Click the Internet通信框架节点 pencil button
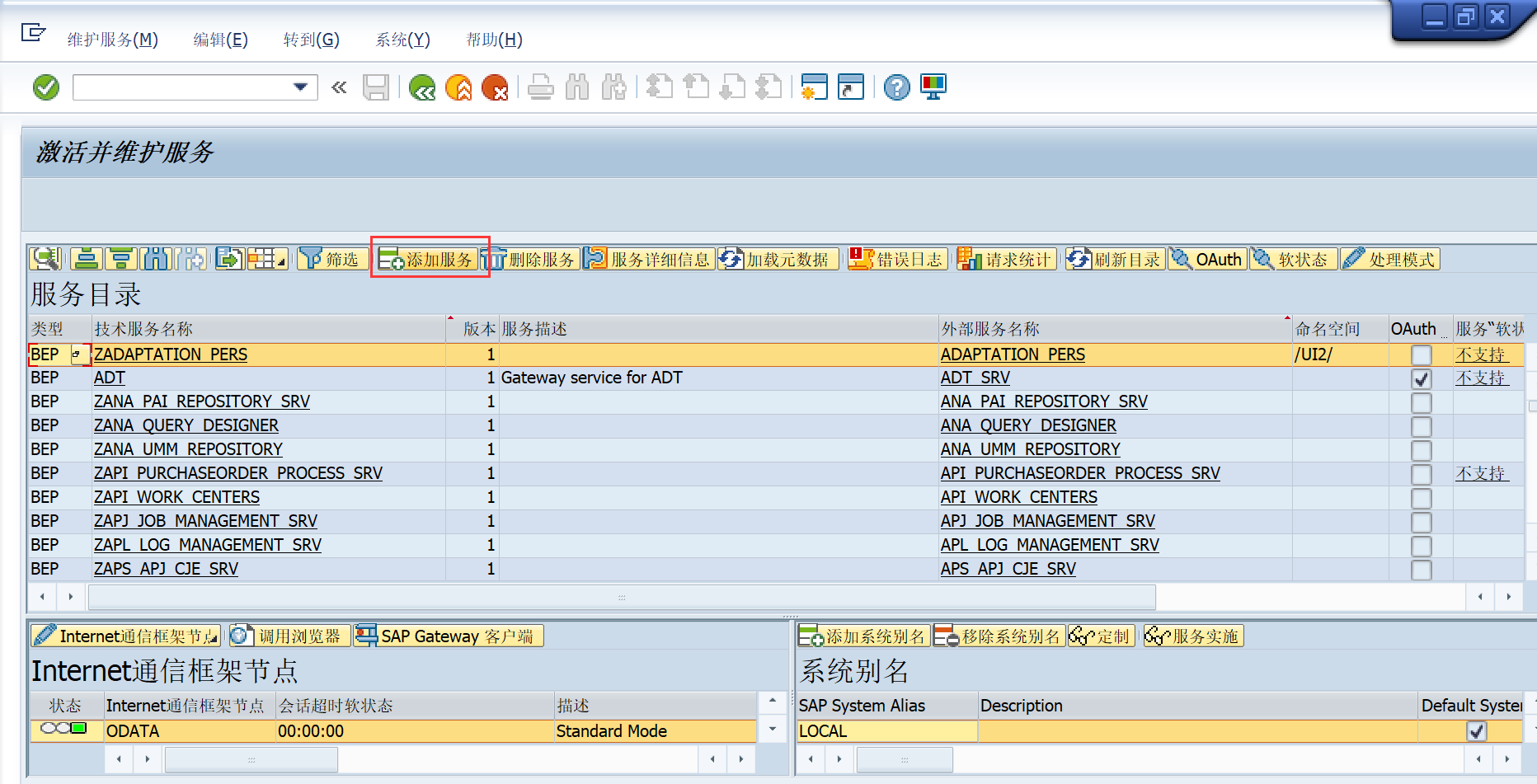This screenshot has height=784, width=1537. [x=126, y=636]
